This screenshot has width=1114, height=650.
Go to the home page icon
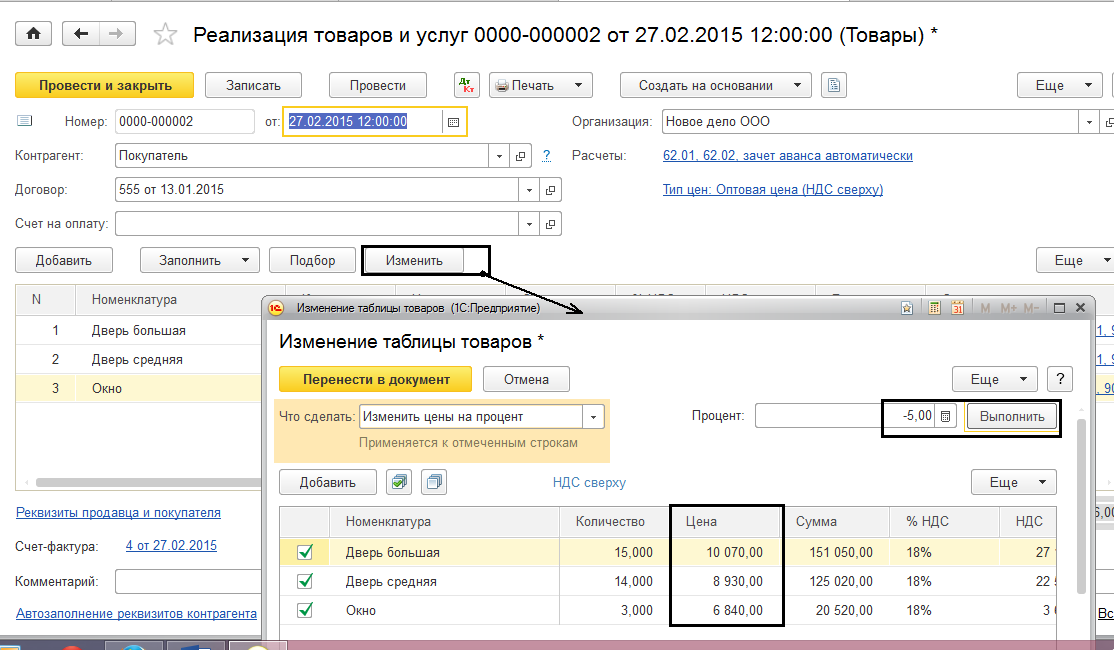point(33,33)
